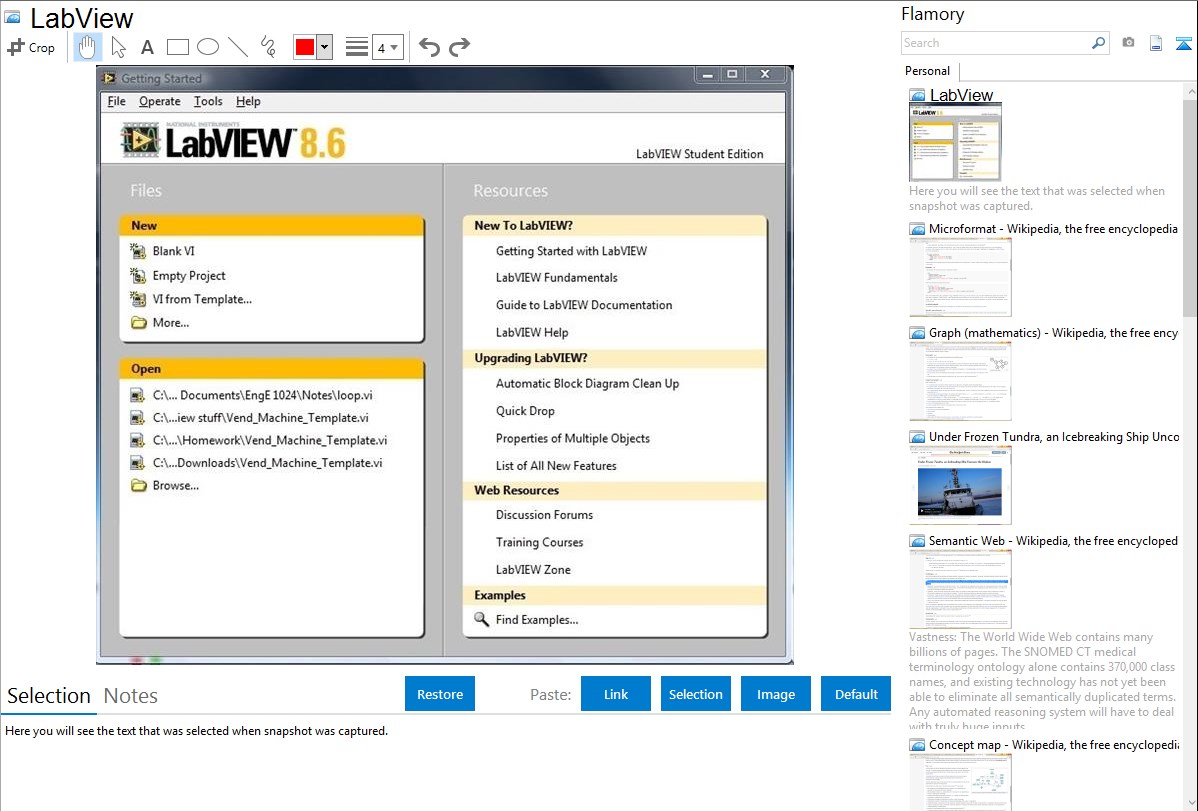Open the Under Frozen Tundra snapshot thumbnail
The width and height of the screenshot is (1198, 811).
point(960,485)
